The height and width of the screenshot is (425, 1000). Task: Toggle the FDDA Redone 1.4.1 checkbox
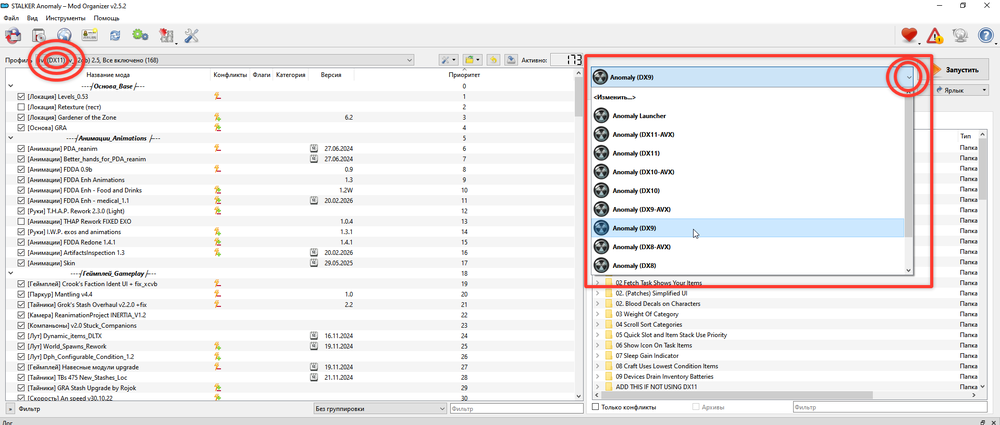coord(21,242)
